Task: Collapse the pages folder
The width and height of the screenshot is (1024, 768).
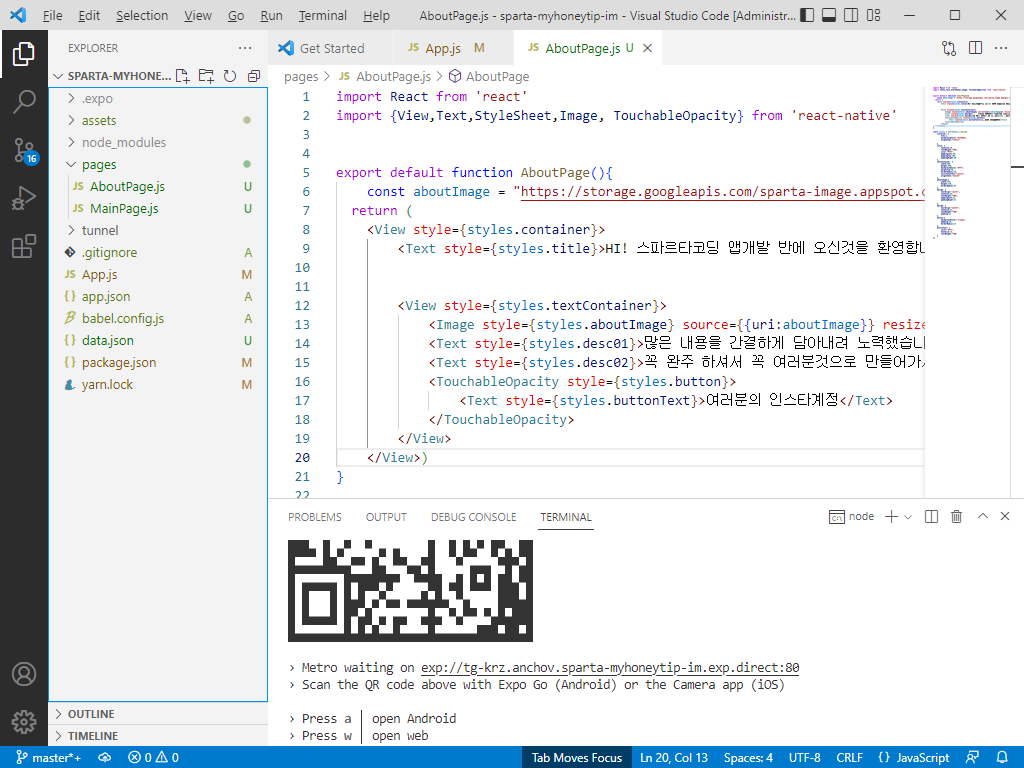Action: click(x=158, y=165)
